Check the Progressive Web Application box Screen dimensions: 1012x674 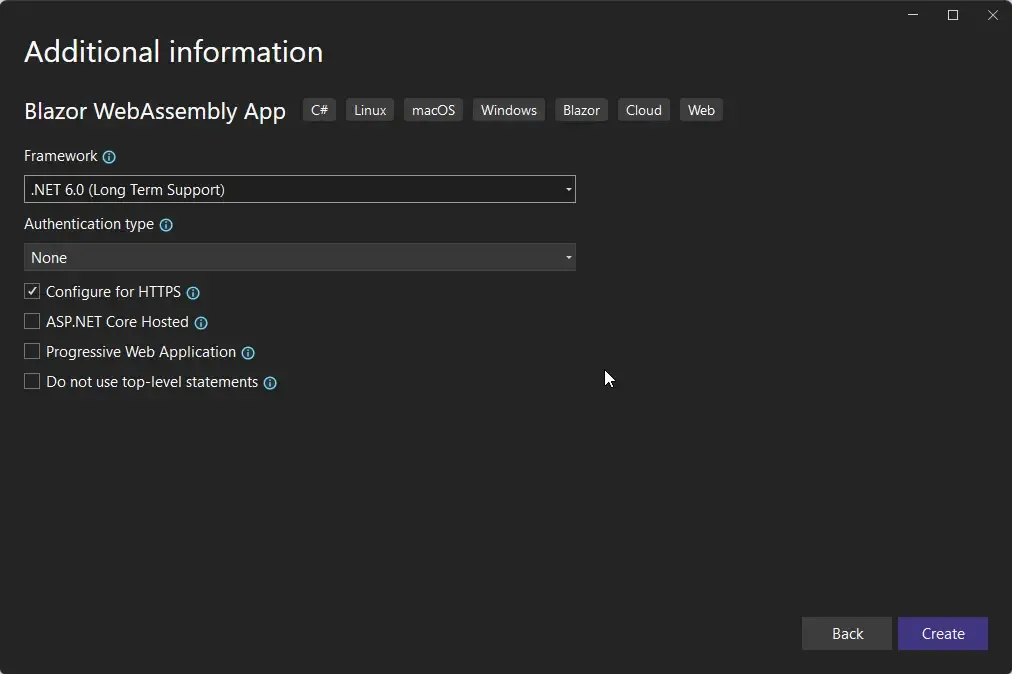[31, 351]
